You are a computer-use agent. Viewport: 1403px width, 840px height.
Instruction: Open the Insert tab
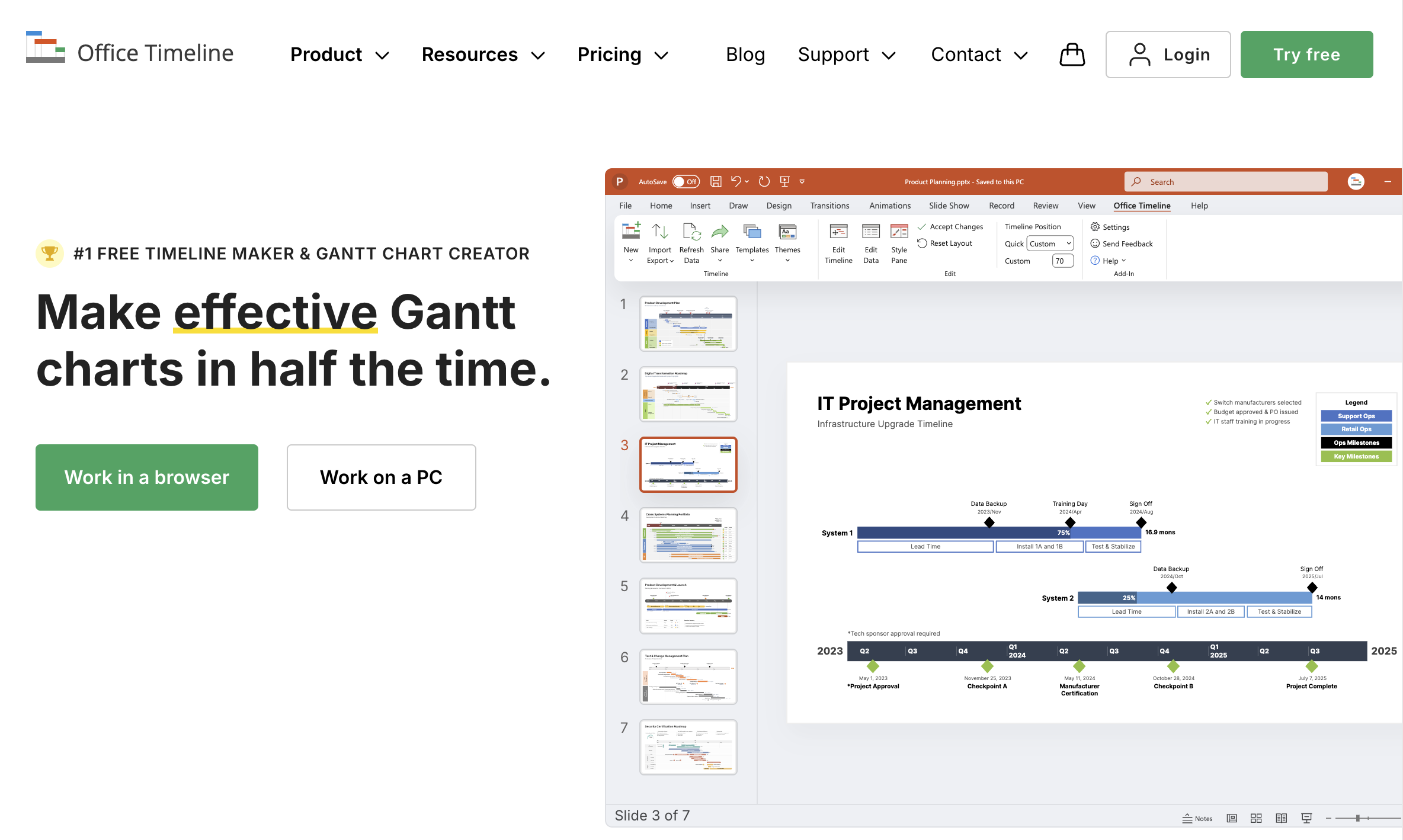tap(700, 206)
